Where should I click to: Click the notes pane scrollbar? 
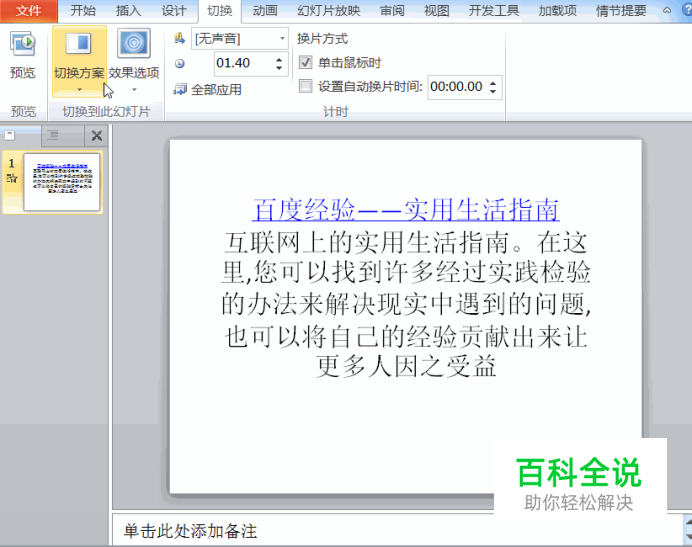[688, 529]
